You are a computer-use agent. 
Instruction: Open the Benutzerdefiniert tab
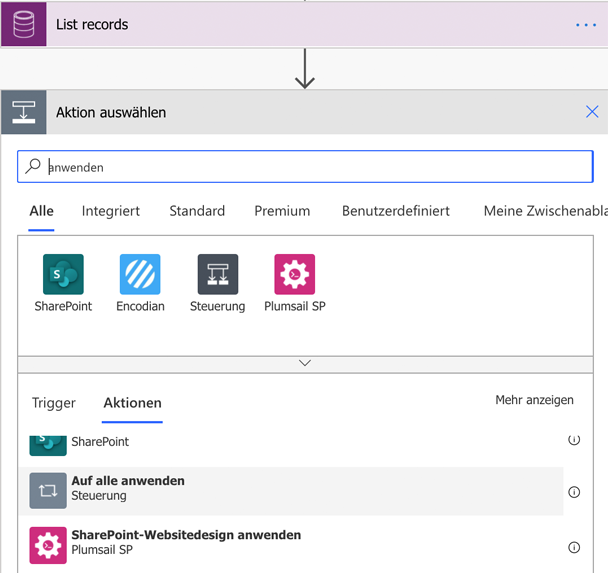[396, 211]
